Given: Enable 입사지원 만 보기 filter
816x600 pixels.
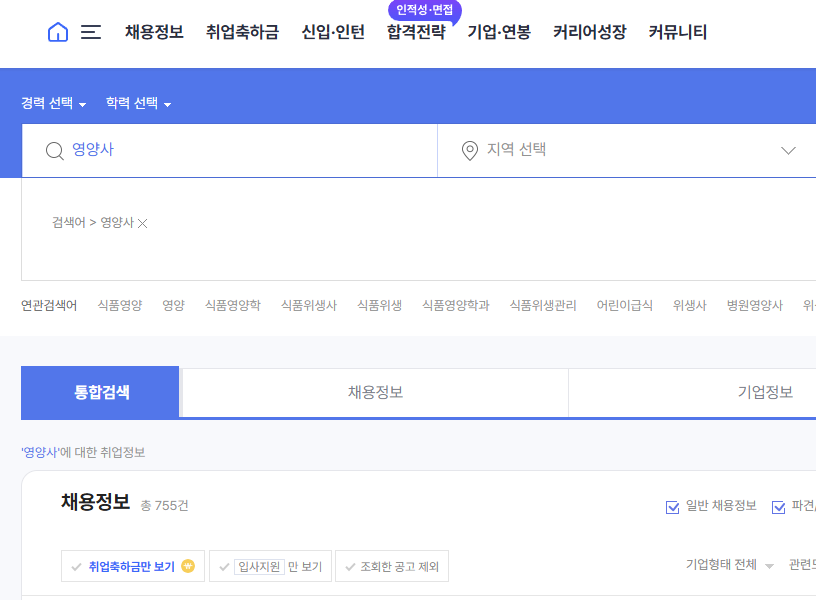Looking at the screenshot, I should click(x=270, y=566).
